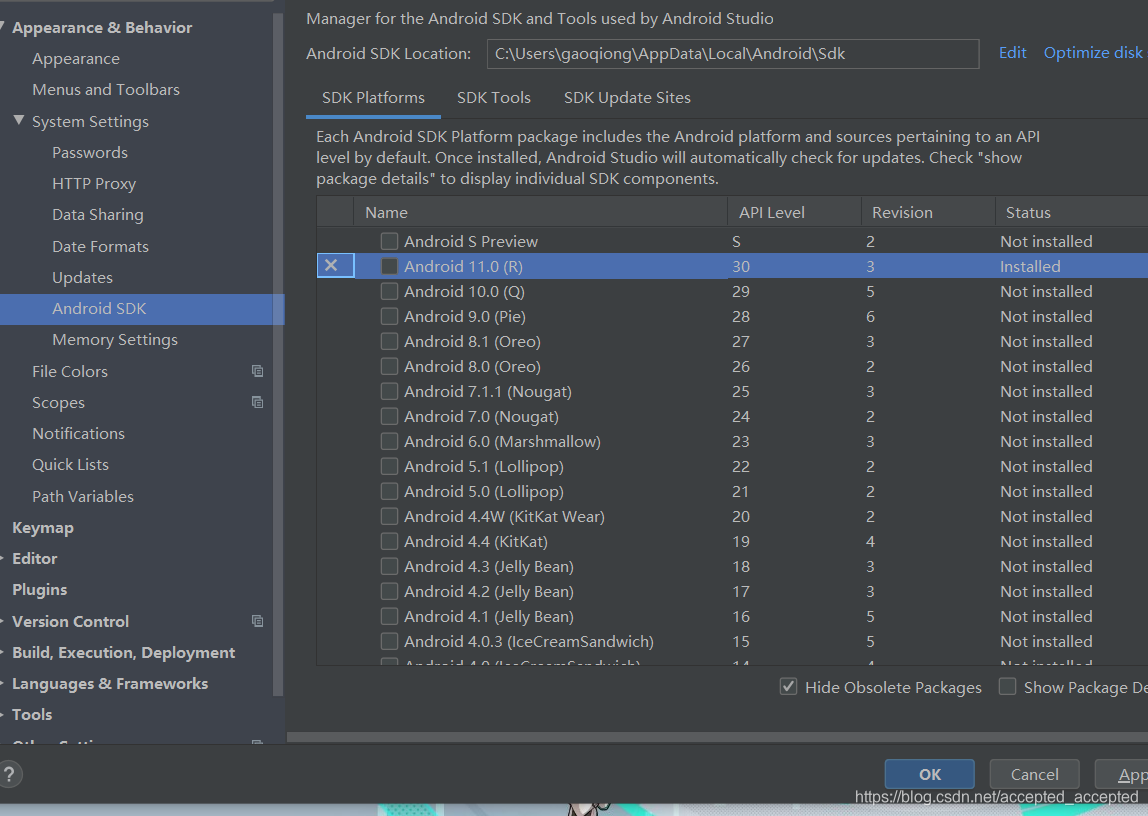This screenshot has width=1148, height=816.
Task: Check the Android 4.4 (KitKat) checkbox
Action: pos(390,541)
